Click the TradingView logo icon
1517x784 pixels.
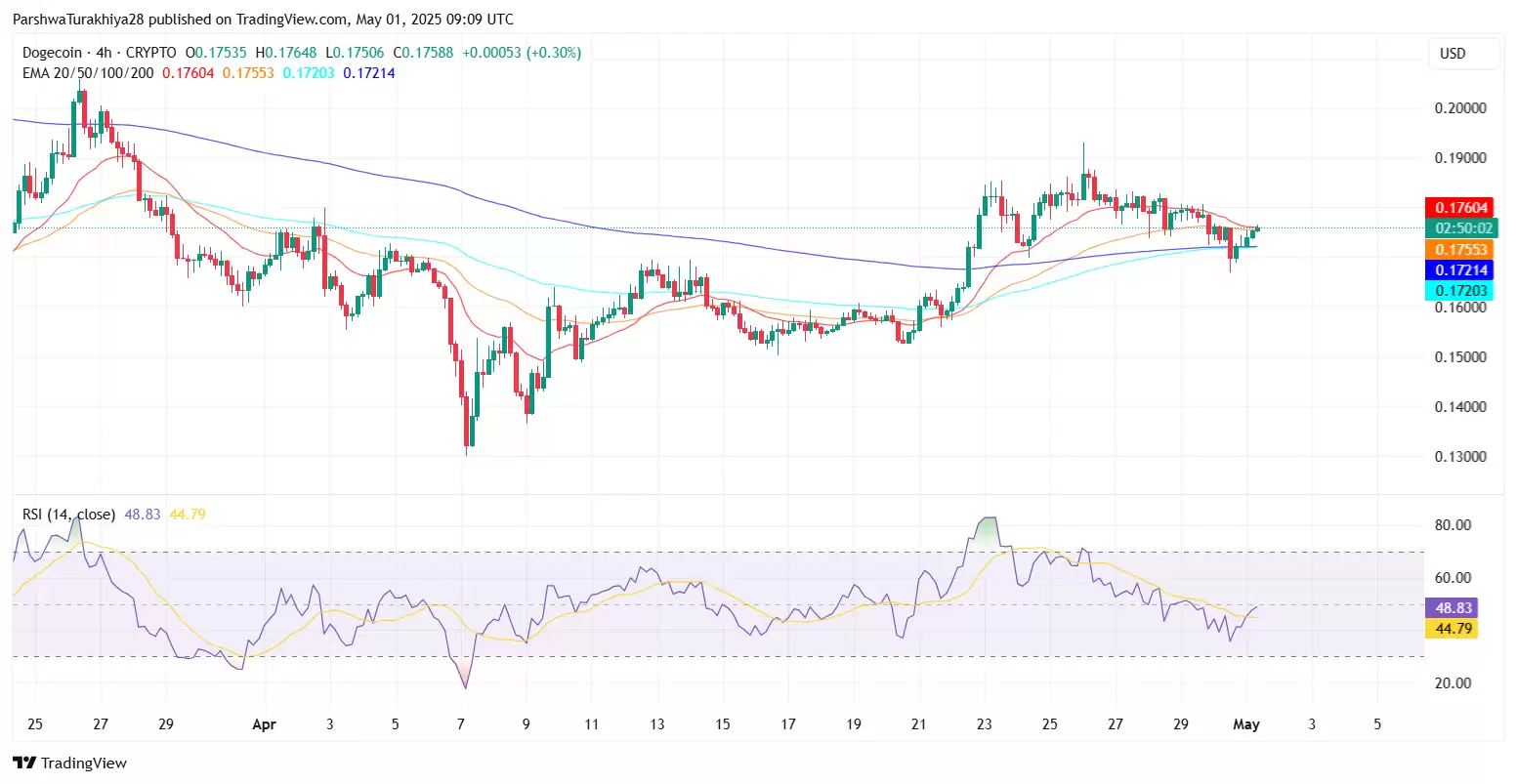[x=23, y=763]
